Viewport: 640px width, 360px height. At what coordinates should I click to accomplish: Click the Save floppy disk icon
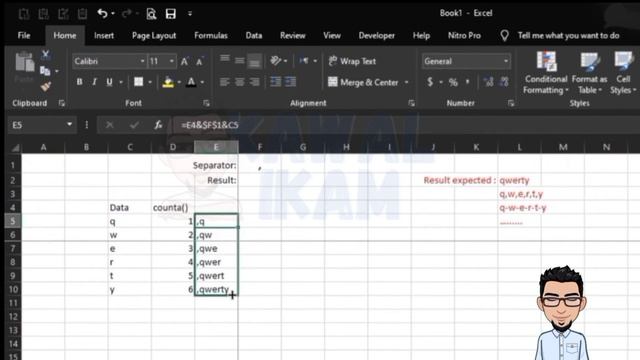pyautogui.click(x=171, y=14)
